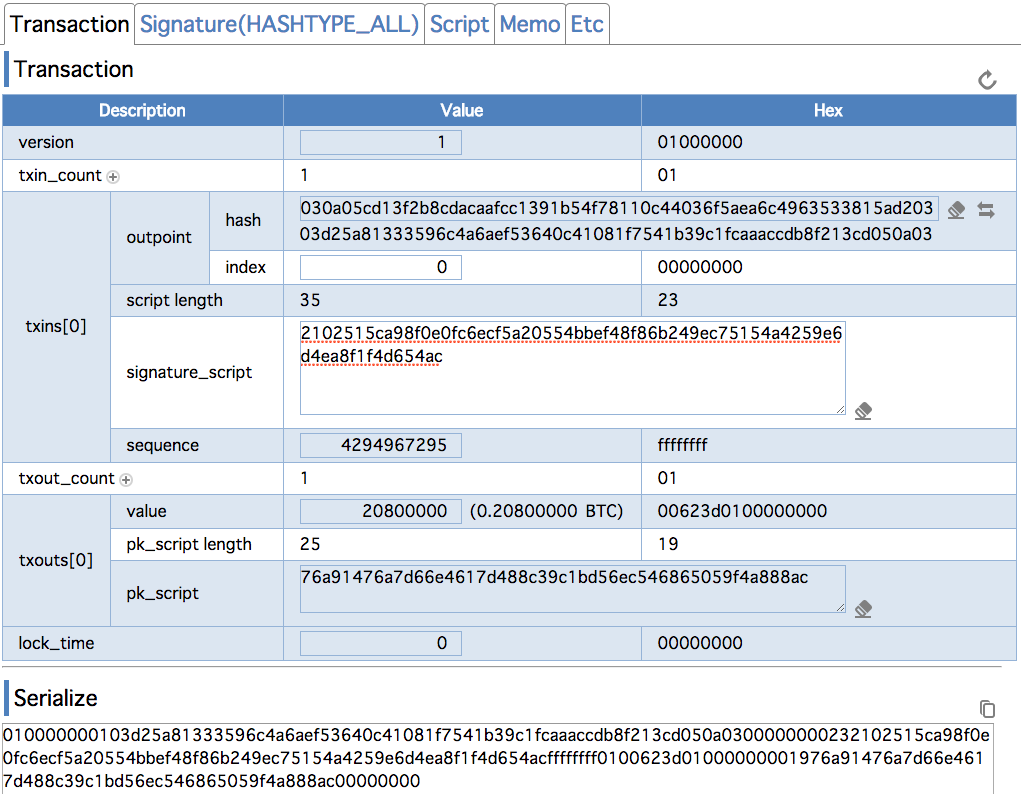Click the version value input field

[381, 143]
